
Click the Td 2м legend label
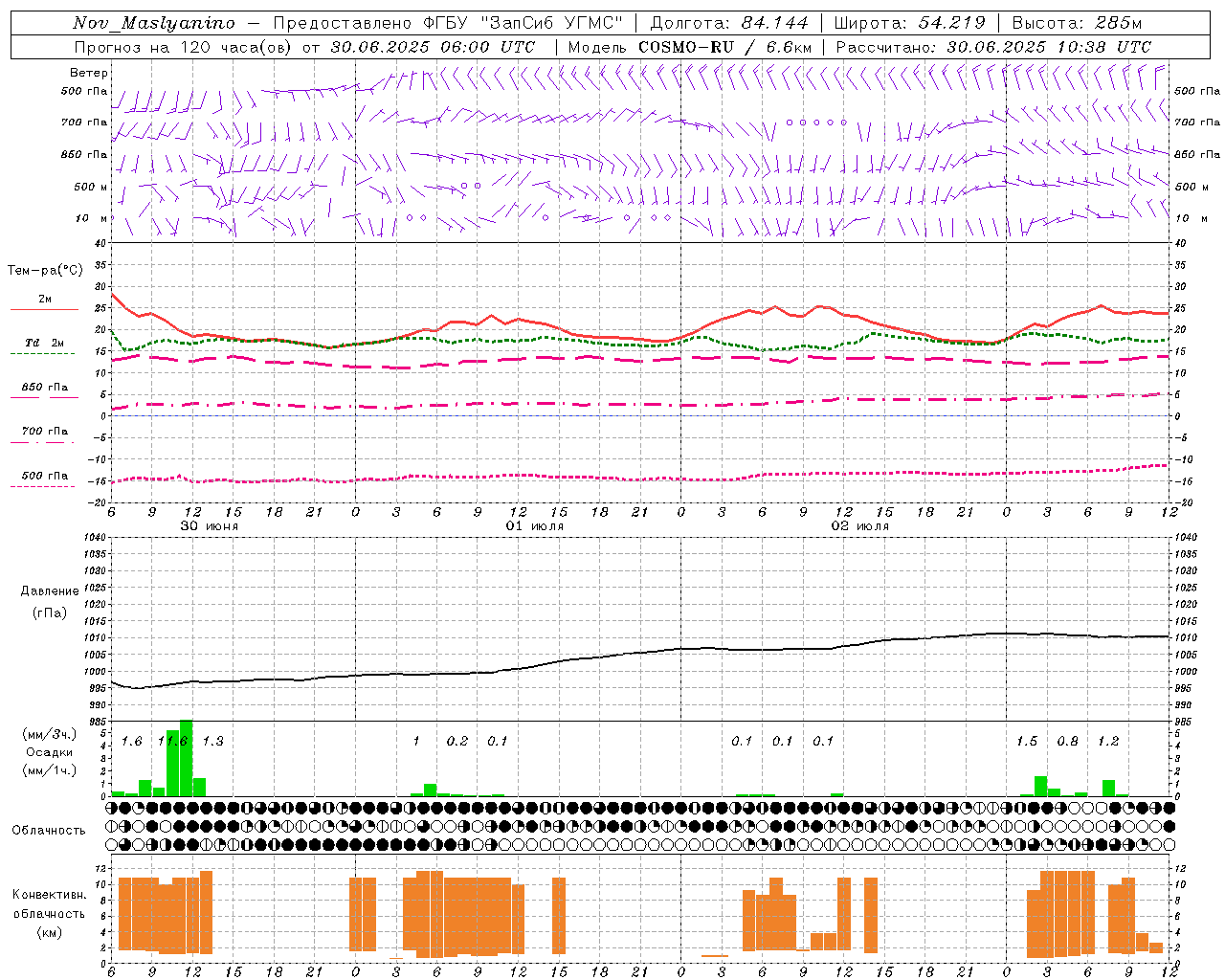(44, 343)
